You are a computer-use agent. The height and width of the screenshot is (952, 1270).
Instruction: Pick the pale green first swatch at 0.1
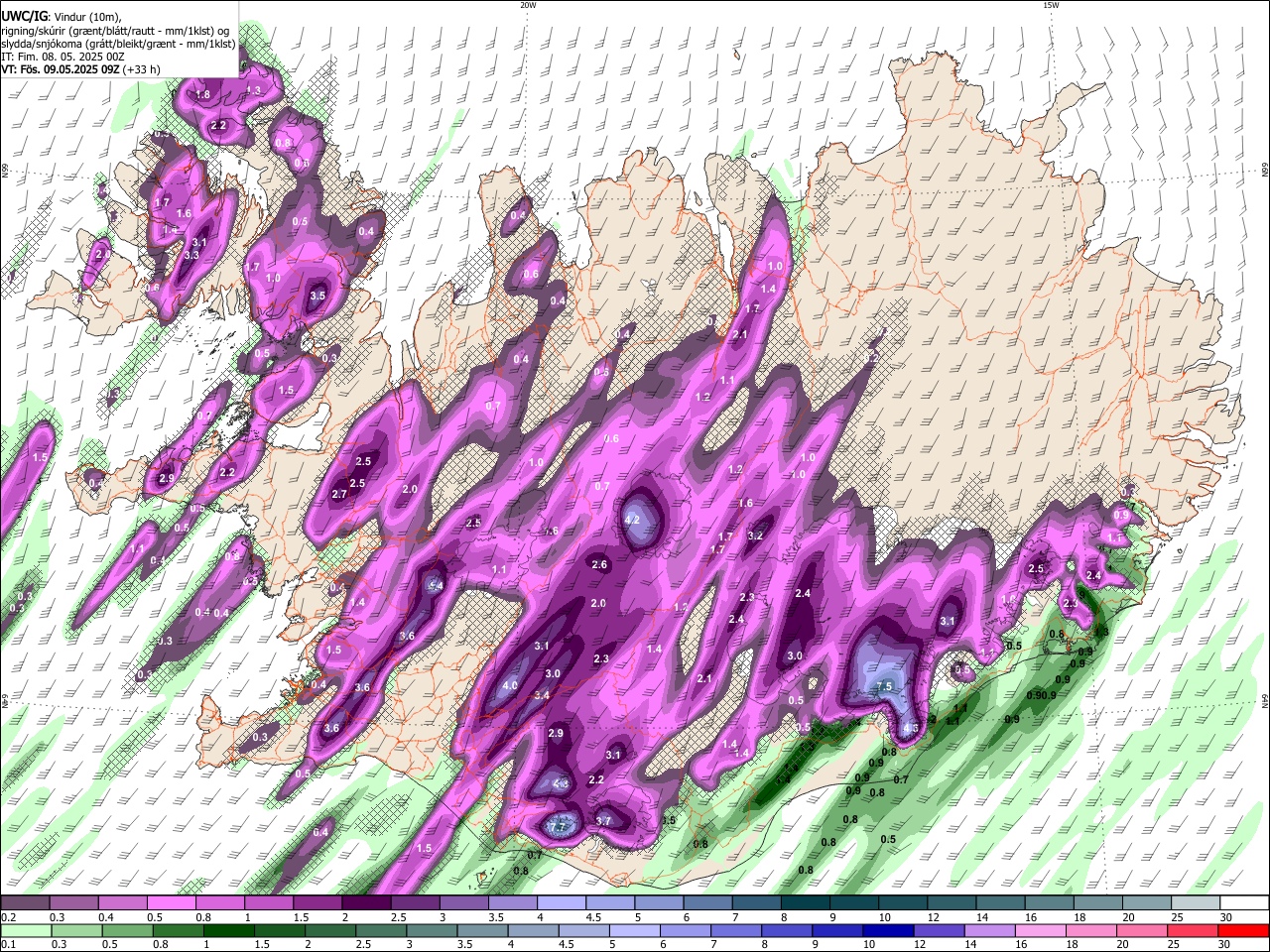click(x=26, y=931)
